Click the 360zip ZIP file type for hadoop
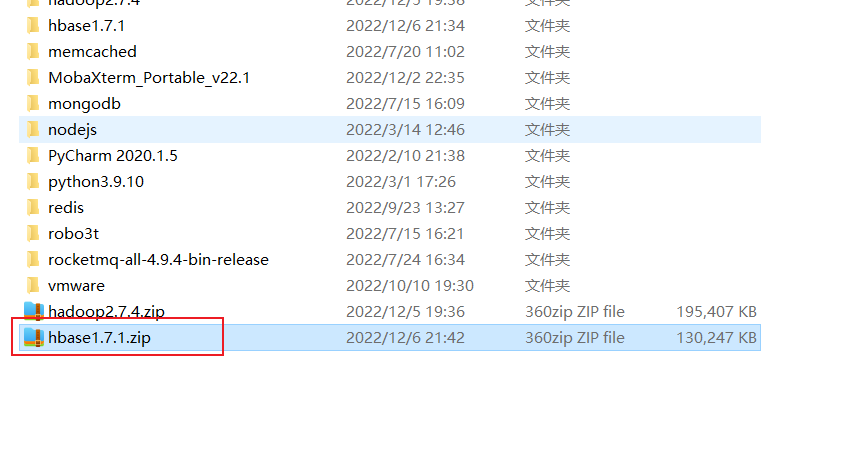Screen dimensions: 851x458 point(575,311)
